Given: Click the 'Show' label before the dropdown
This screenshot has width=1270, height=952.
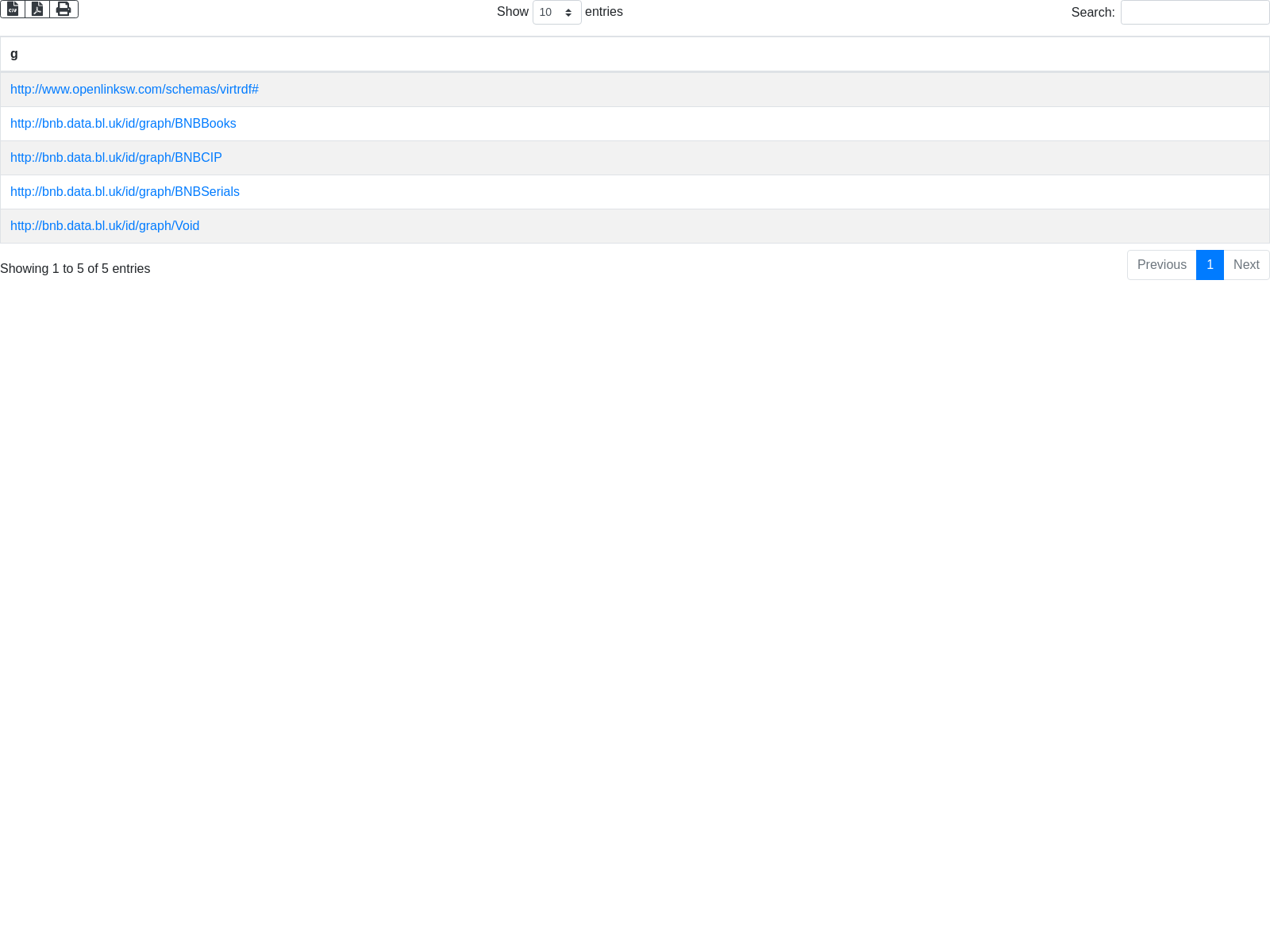Looking at the screenshot, I should click(512, 12).
